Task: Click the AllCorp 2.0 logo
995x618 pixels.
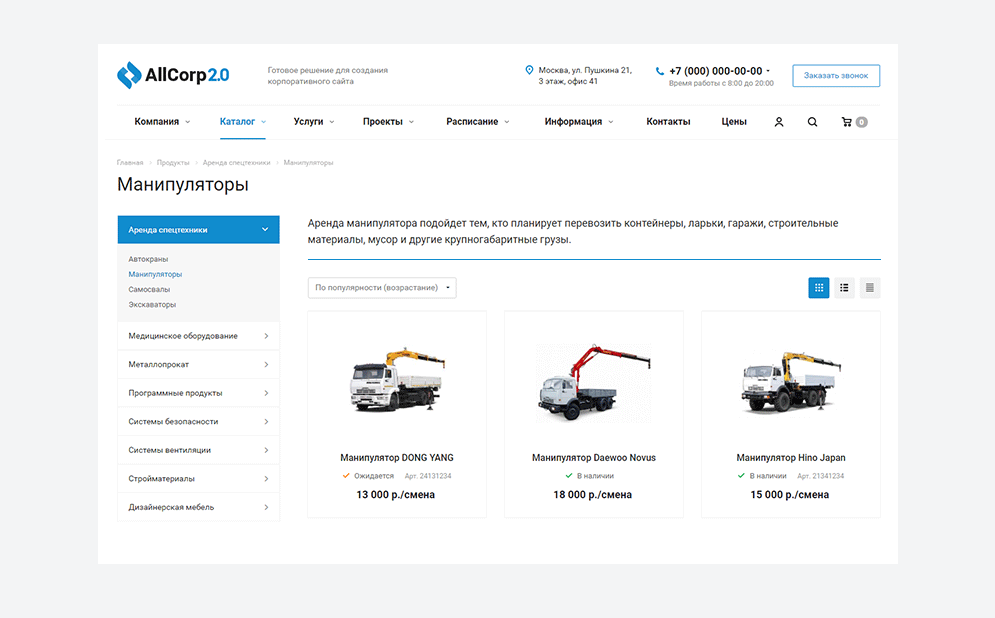Action: 173,75
